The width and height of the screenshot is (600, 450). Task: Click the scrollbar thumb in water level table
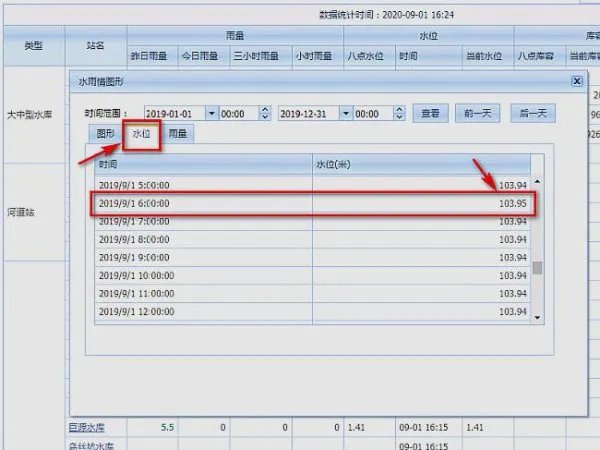[537, 268]
